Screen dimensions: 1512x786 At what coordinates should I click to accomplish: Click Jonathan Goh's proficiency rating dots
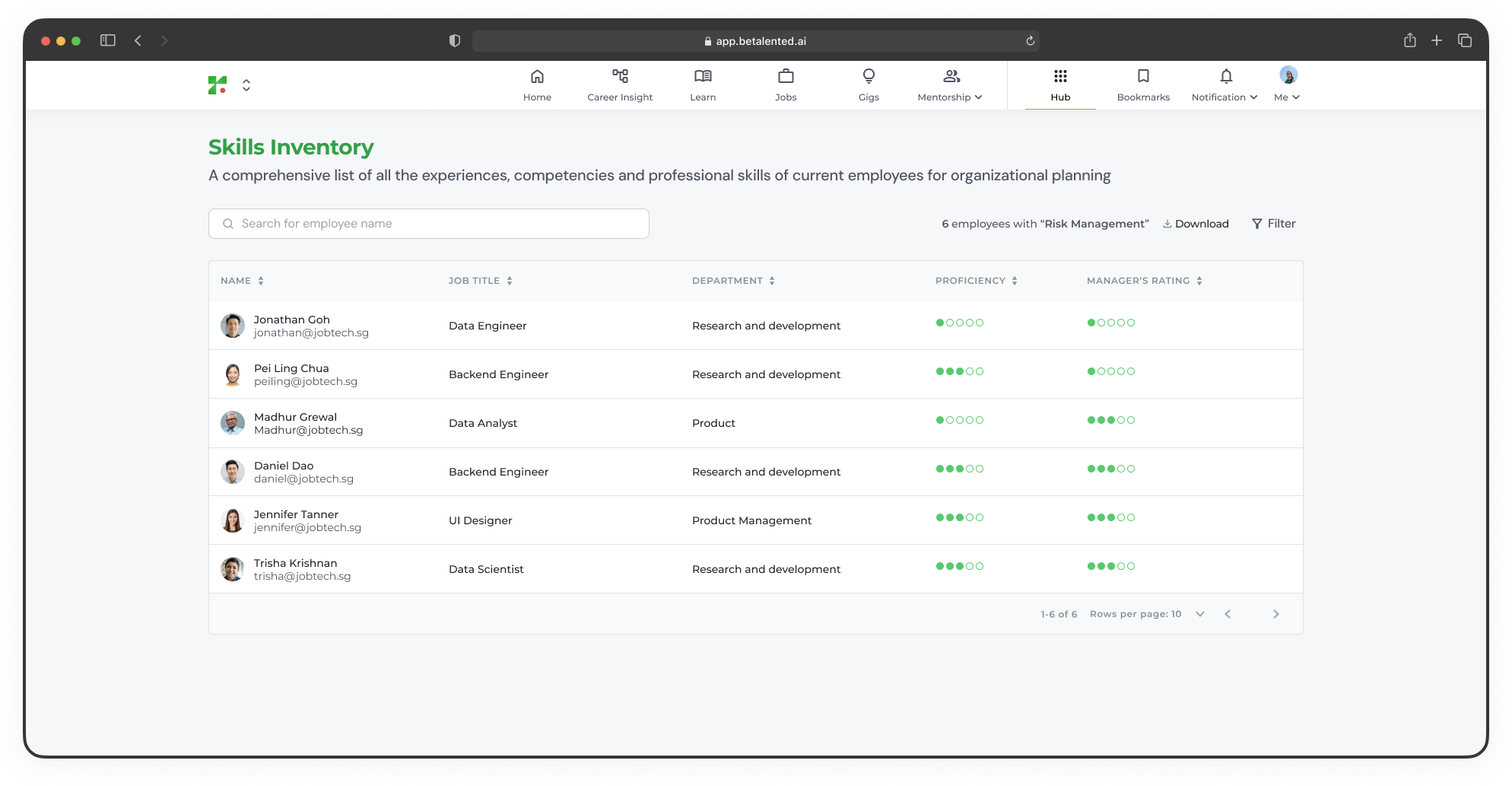pos(960,323)
